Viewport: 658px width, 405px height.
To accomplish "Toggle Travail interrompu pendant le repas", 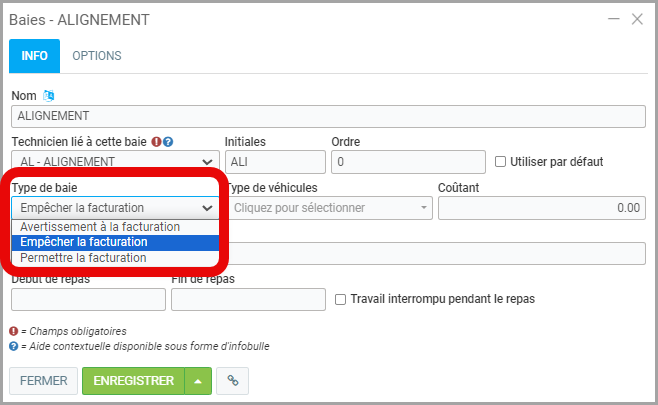I will click(341, 299).
